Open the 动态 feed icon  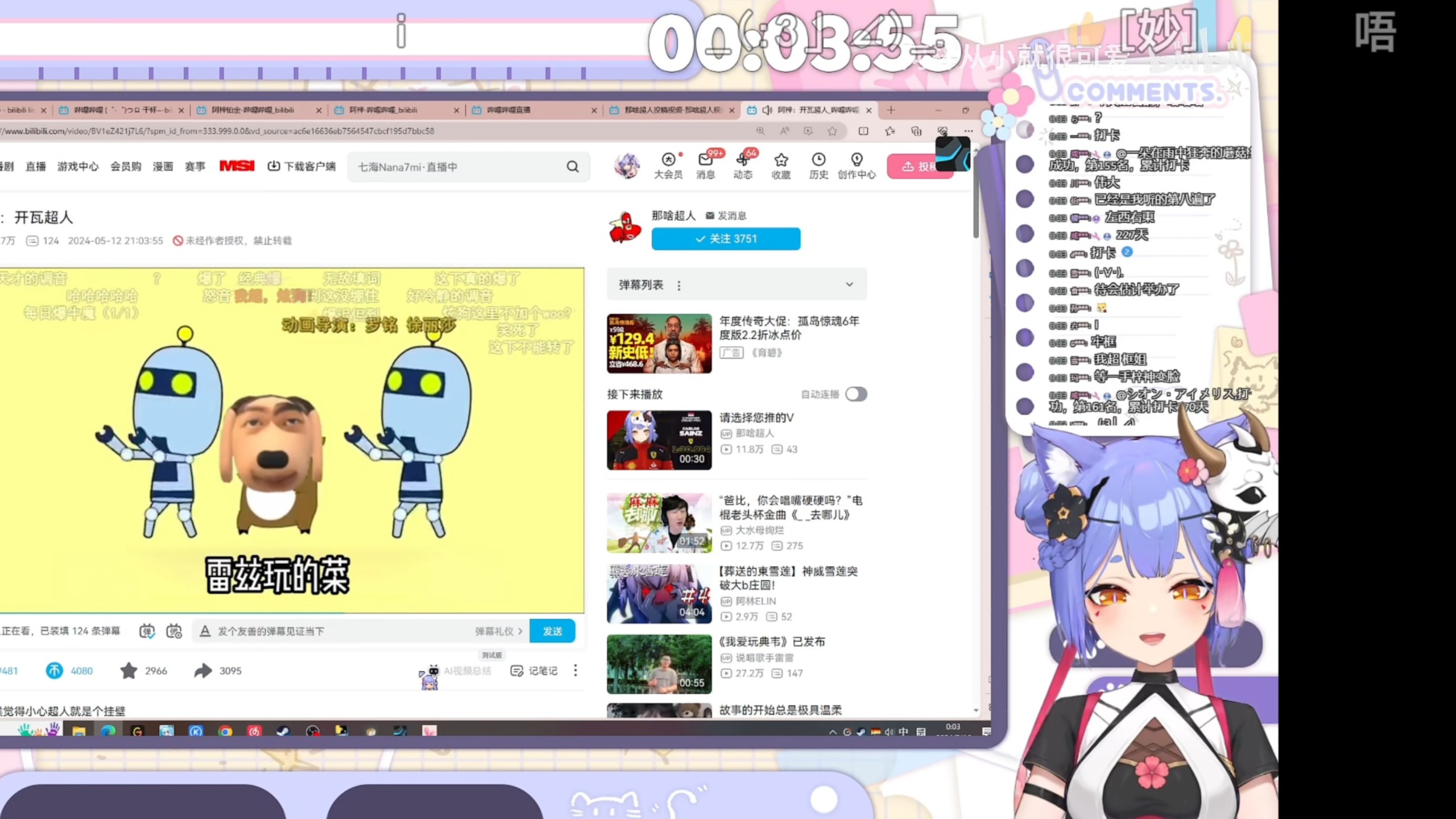click(x=743, y=166)
